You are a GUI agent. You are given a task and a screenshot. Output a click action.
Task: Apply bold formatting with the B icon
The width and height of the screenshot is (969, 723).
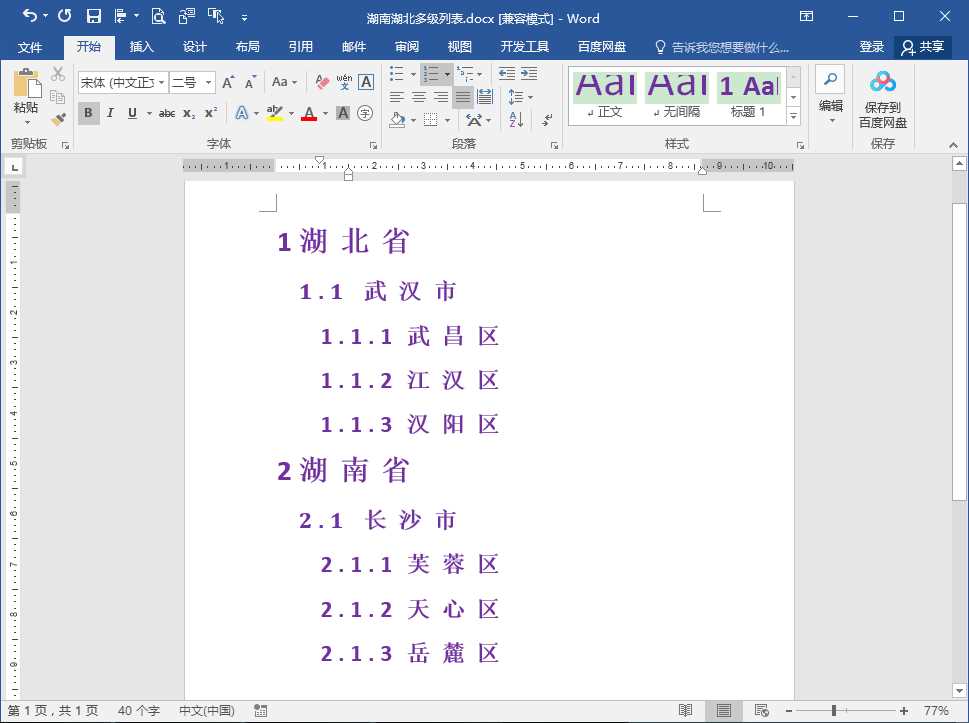[x=88, y=113]
